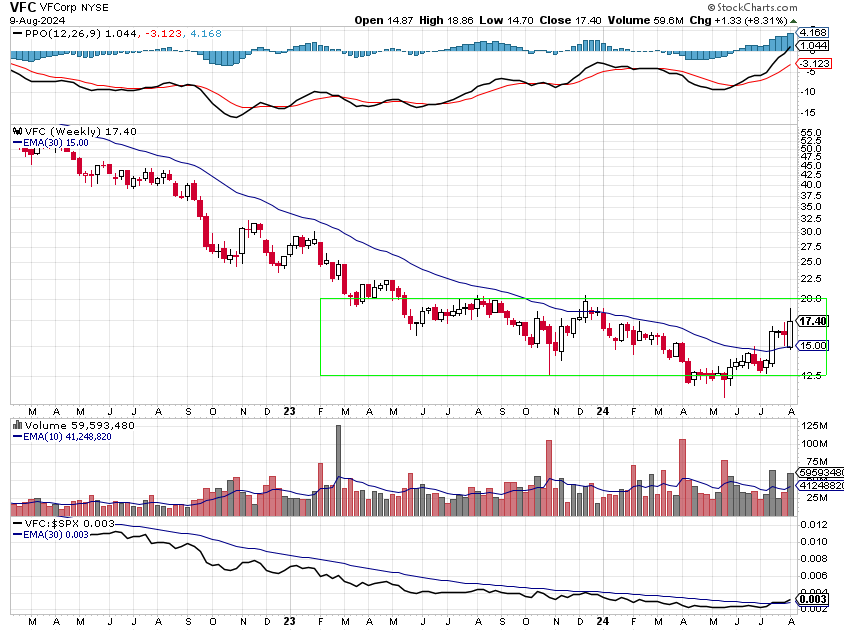
Task: Select the Volume legend marker icon
Action: [18, 424]
